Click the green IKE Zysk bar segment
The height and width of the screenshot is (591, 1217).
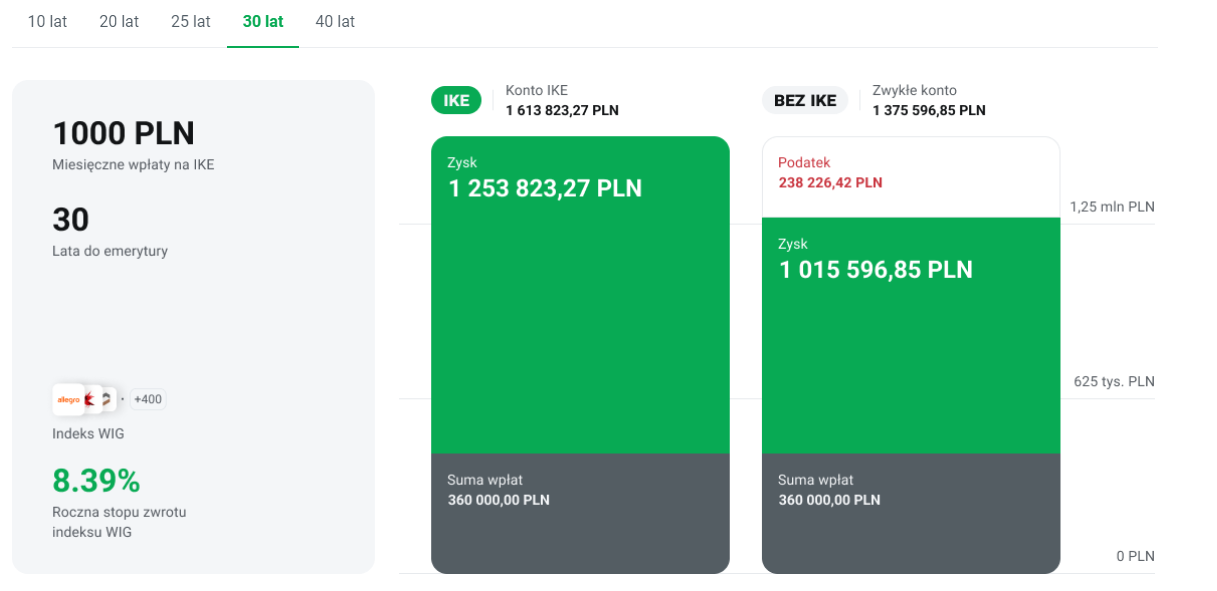tap(580, 320)
